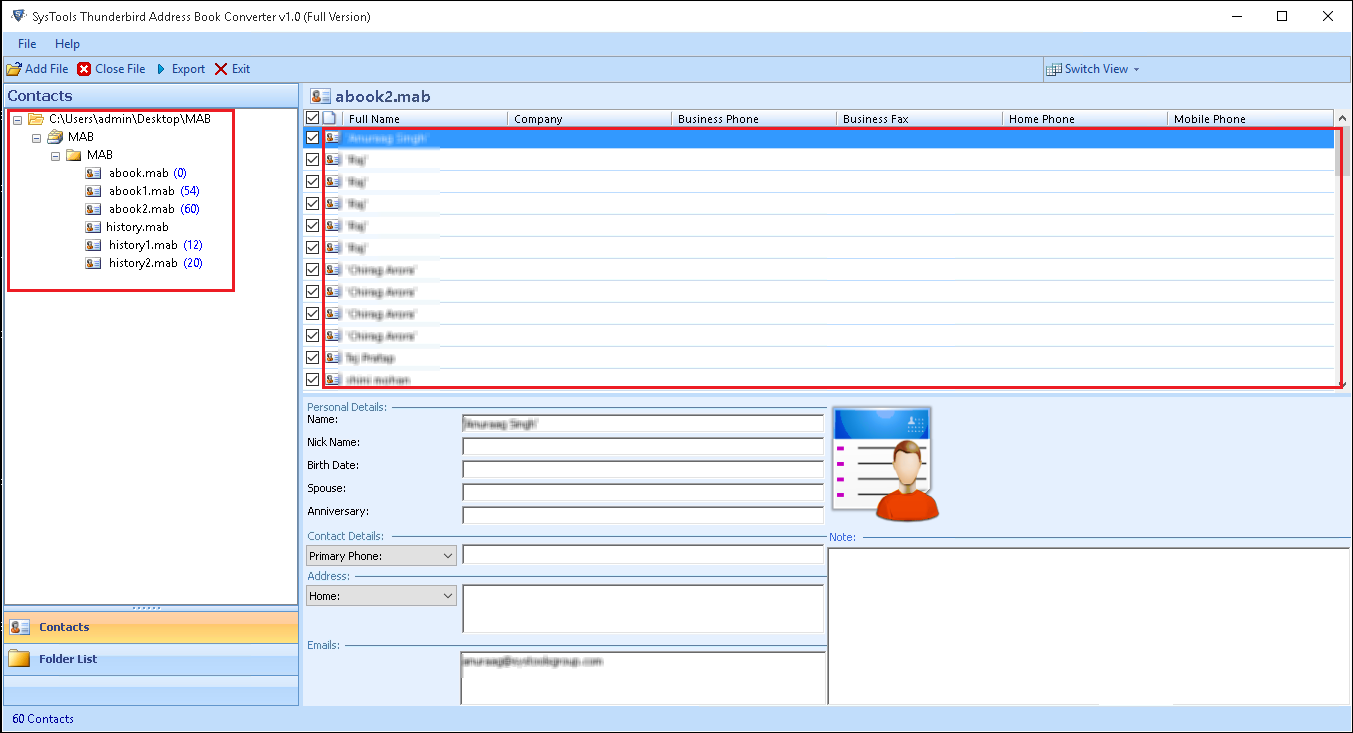Open the Primary Phone dropdown
The image size is (1353, 733).
click(x=381, y=555)
